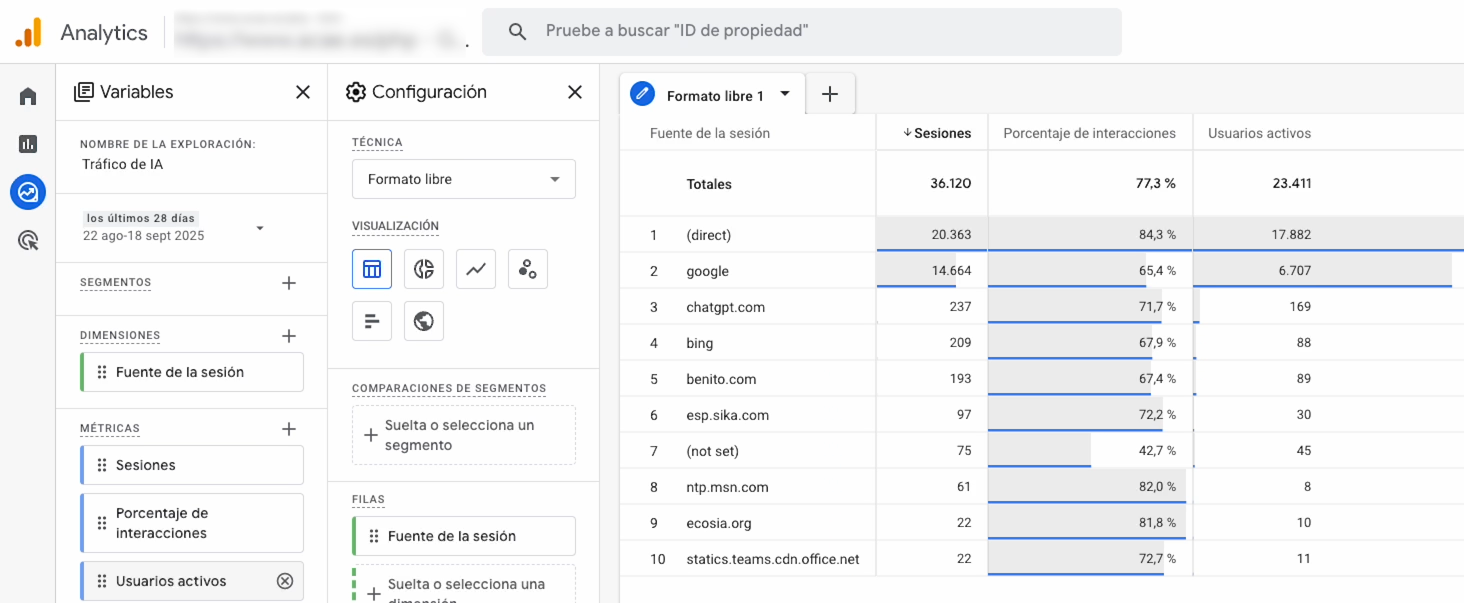Expand the date range selector

[260, 228]
